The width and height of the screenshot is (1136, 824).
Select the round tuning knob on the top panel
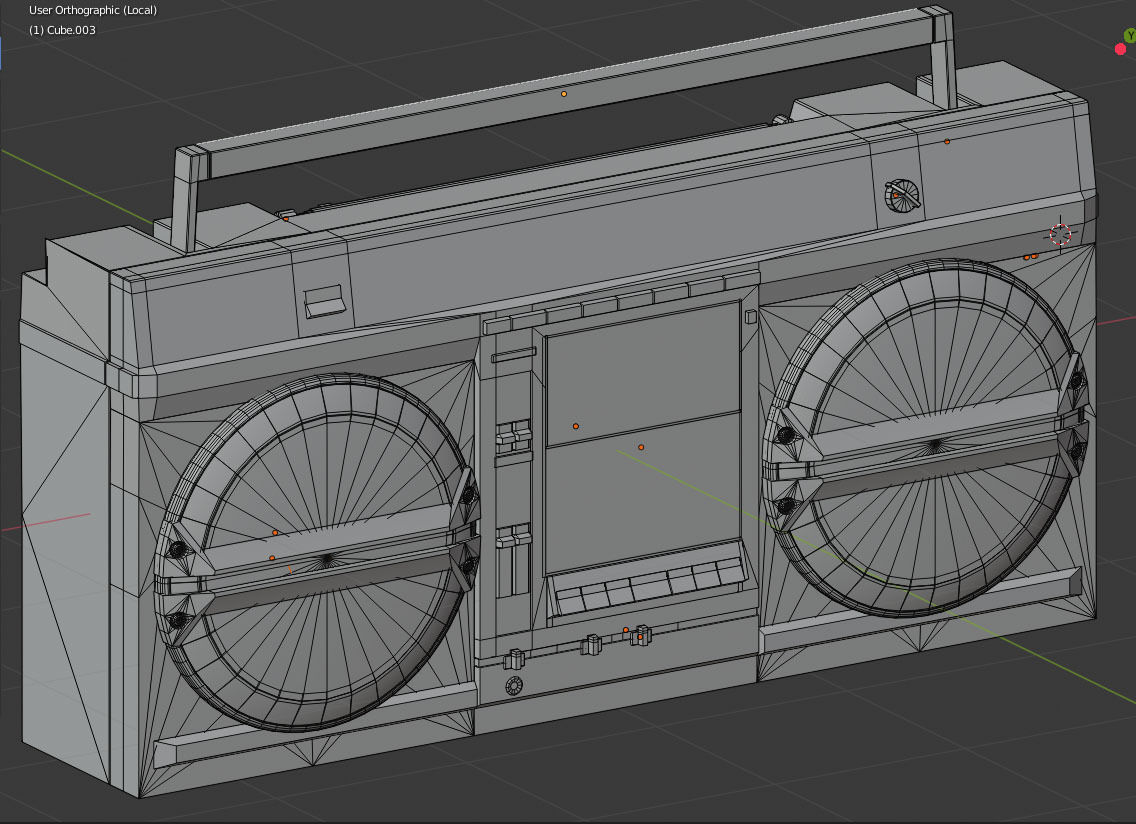[x=902, y=195]
